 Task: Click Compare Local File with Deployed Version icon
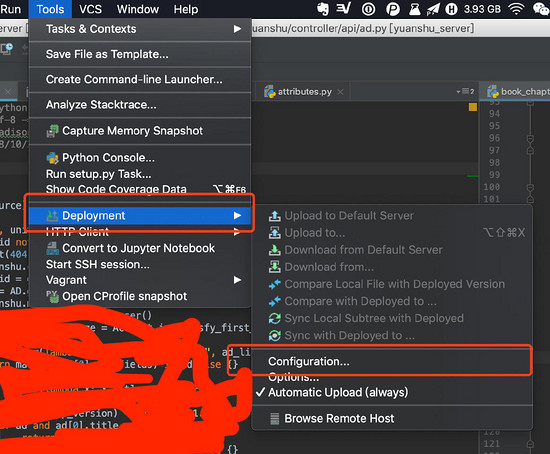click(x=275, y=284)
